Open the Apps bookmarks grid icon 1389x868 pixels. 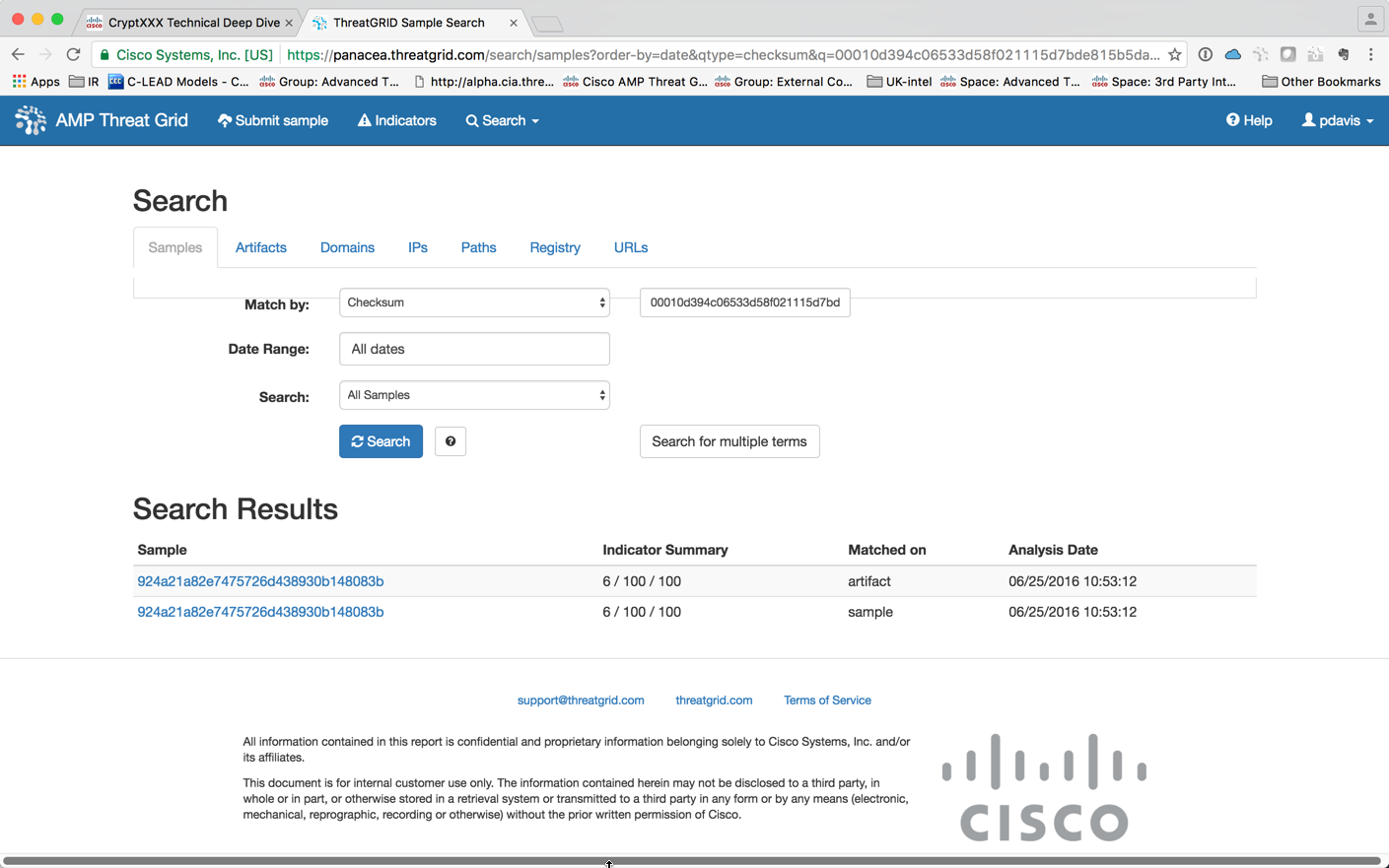pyautogui.click(x=20, y=81)
